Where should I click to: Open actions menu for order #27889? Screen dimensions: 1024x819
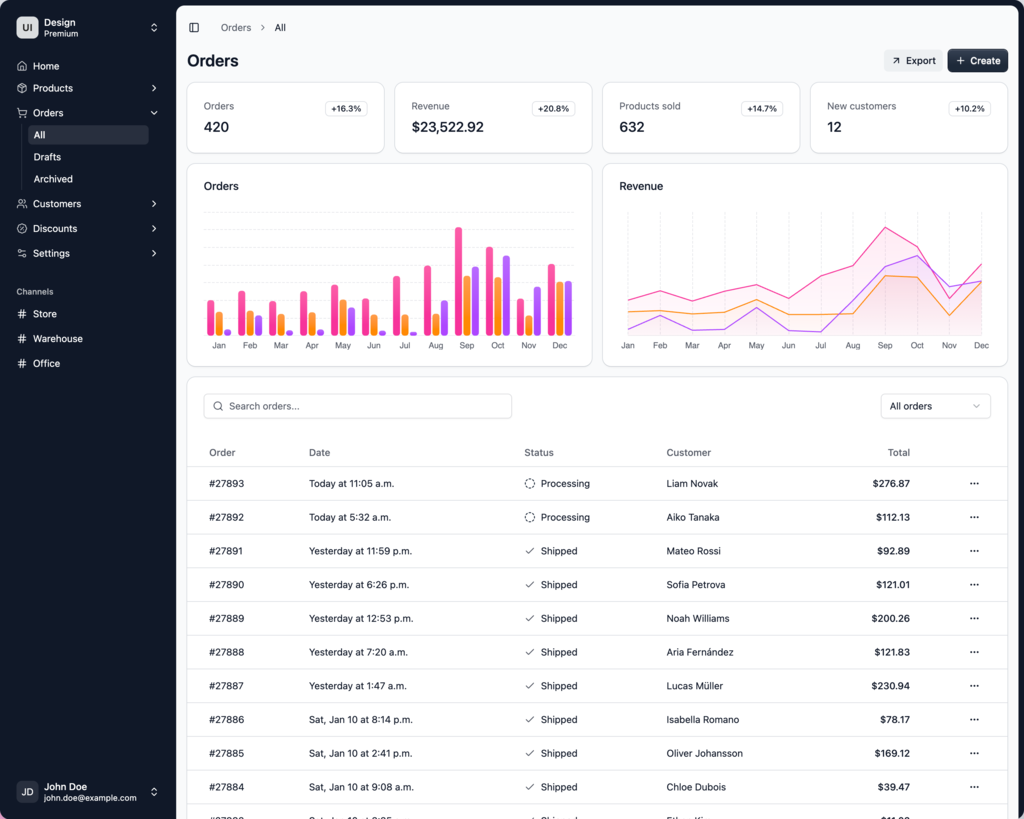point(974,619)
